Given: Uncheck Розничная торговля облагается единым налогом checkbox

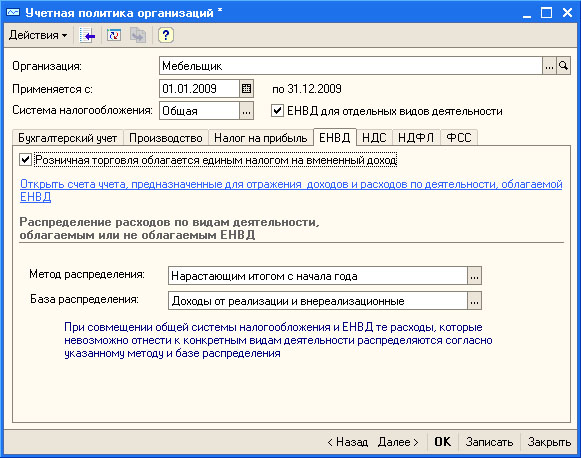Looking at the screenshot, I should coord(25,160).
